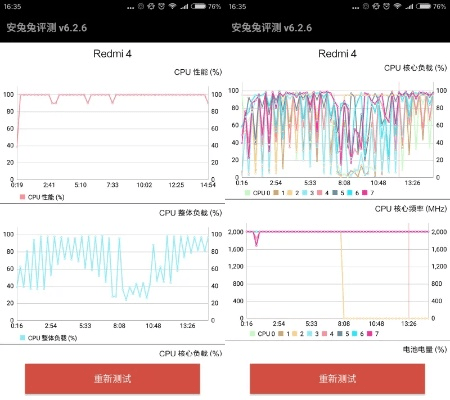Tap the Redmi 4 heading on right screen
450x400 pixels.
(x=337, y=53)
